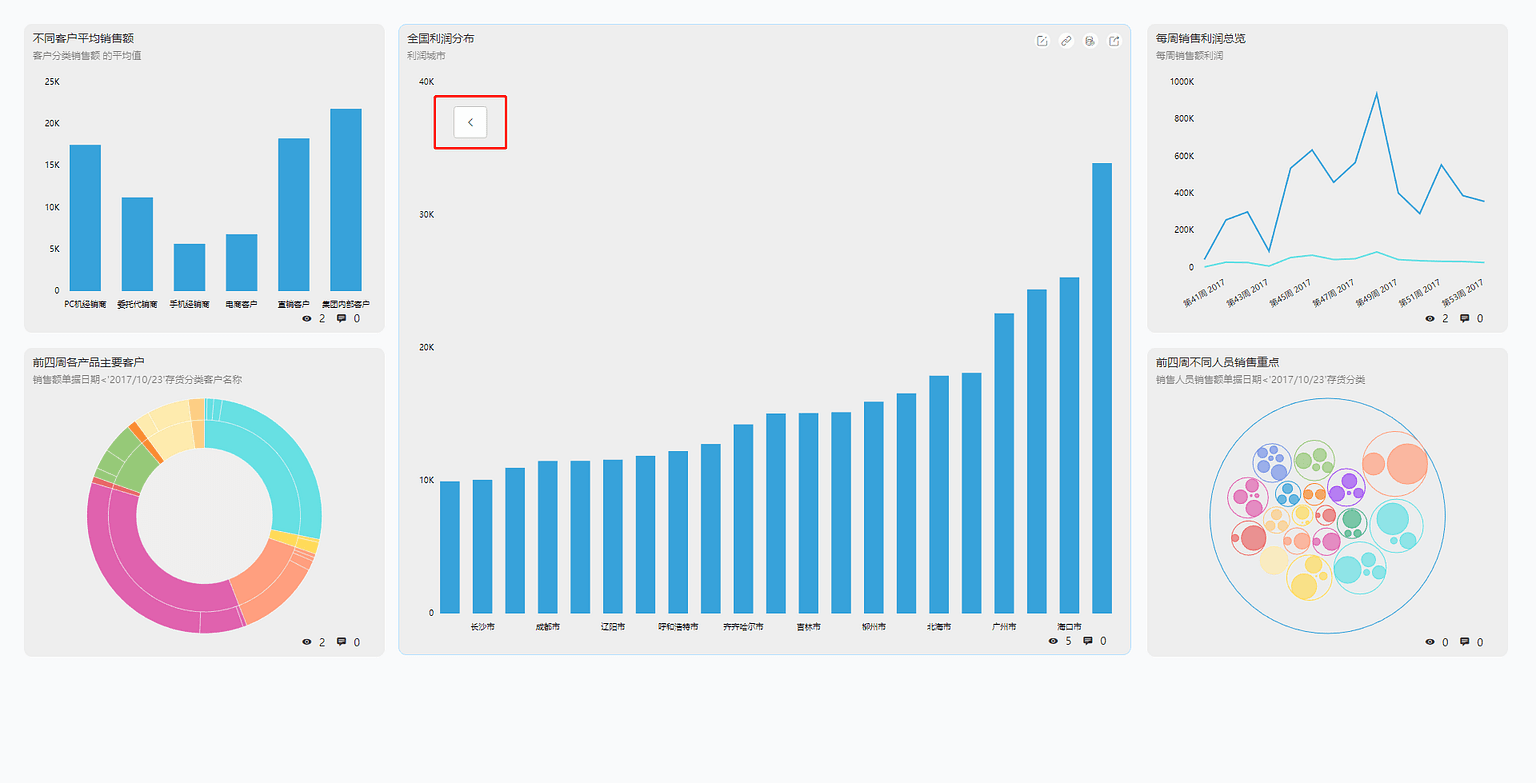This screenshot has height=783, width=1536.
Task: Select the 直销客户 bar
Action: [294, 215]
